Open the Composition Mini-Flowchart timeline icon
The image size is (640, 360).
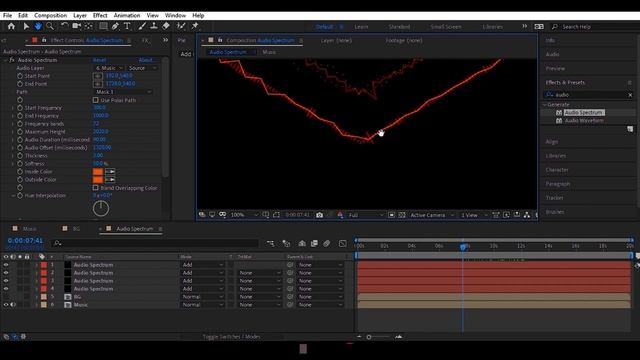(271, 243)
